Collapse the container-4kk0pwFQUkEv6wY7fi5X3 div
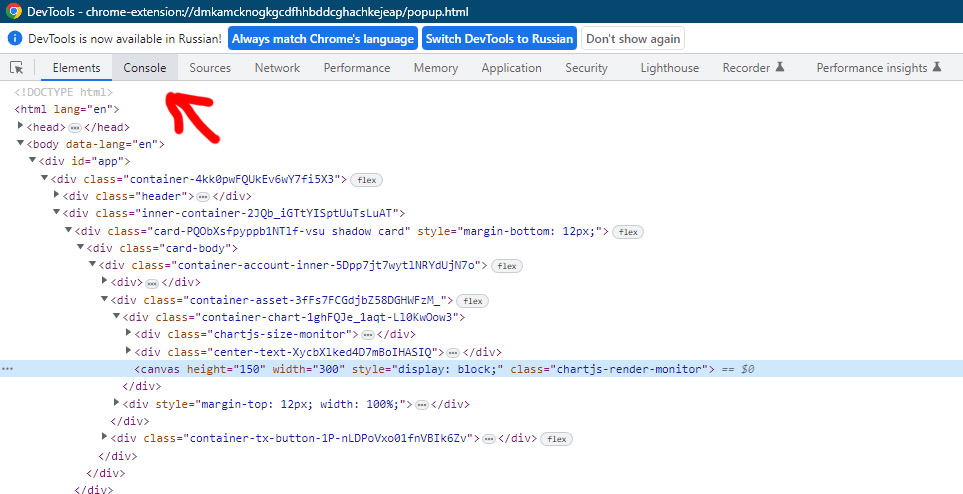The width and height of the screenshot is (963, 494). coord(44,178)
